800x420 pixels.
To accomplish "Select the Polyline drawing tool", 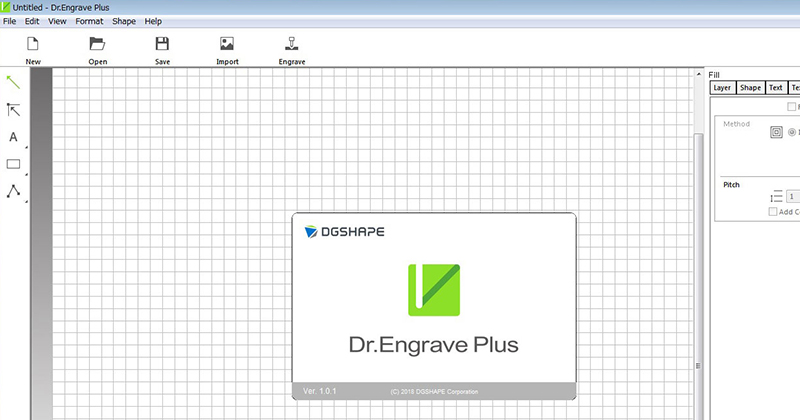I will 14,191.
